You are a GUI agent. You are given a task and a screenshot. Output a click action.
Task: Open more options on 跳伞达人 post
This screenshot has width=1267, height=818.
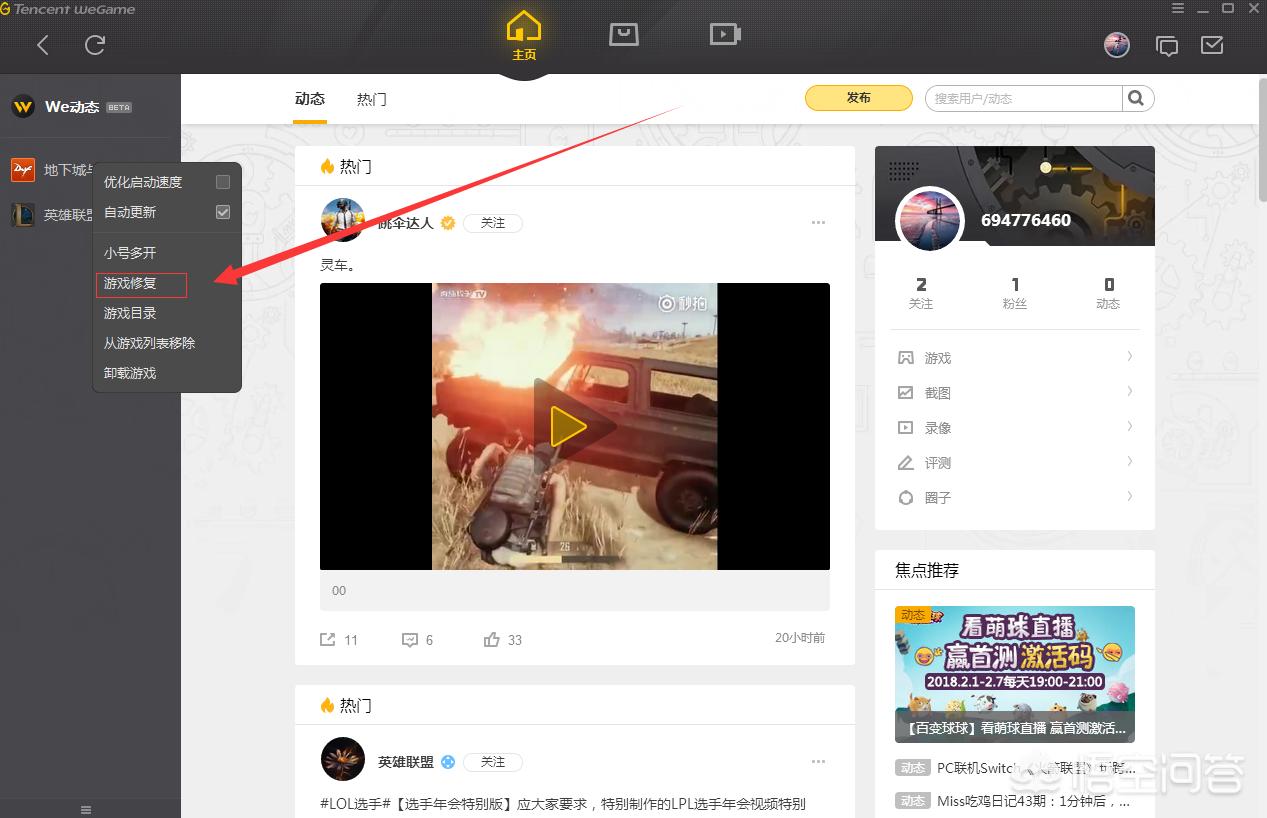[x=819, y=223]
